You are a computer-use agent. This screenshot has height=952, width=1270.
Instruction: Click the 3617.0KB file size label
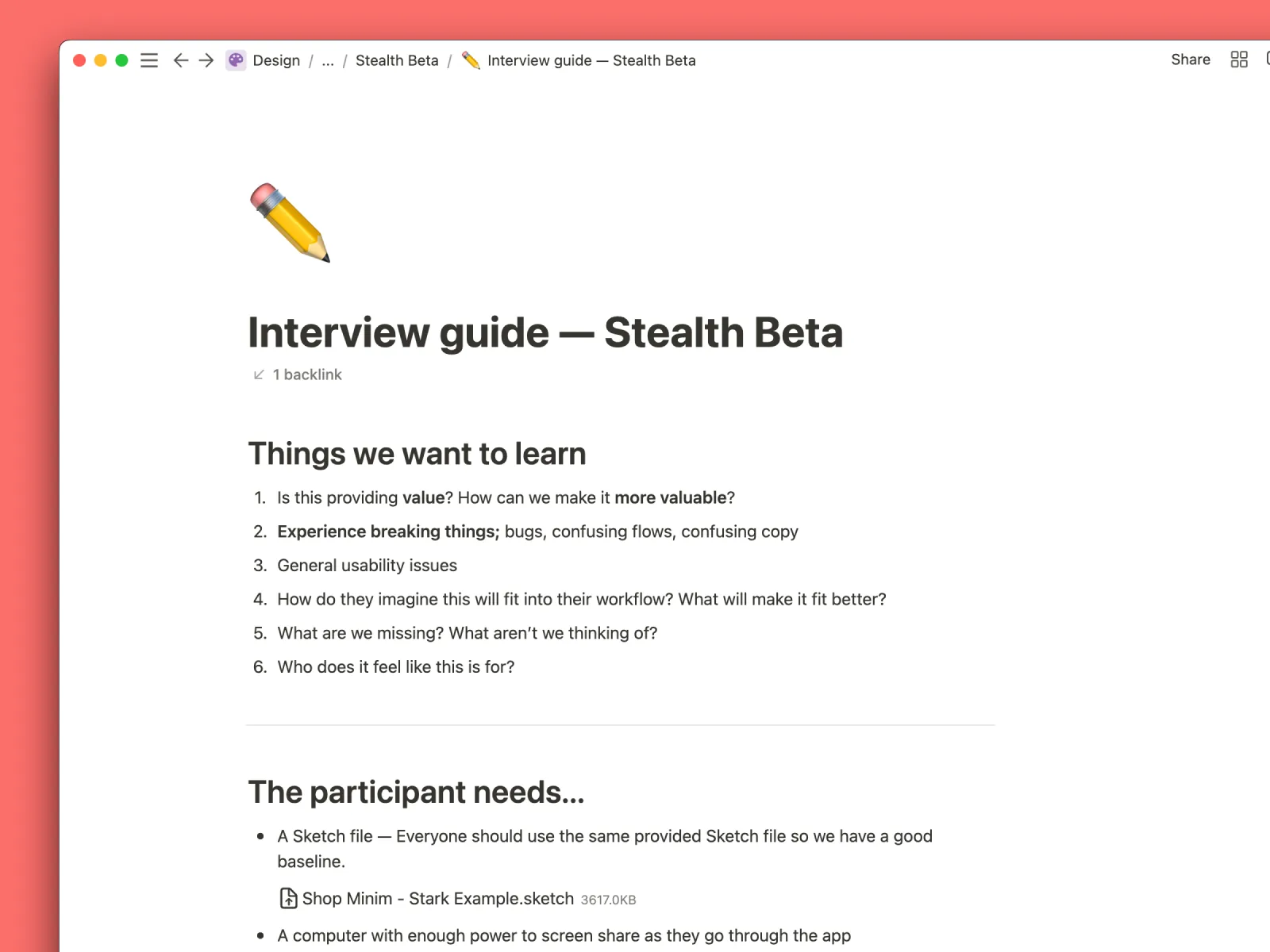[x=608, y=900]
